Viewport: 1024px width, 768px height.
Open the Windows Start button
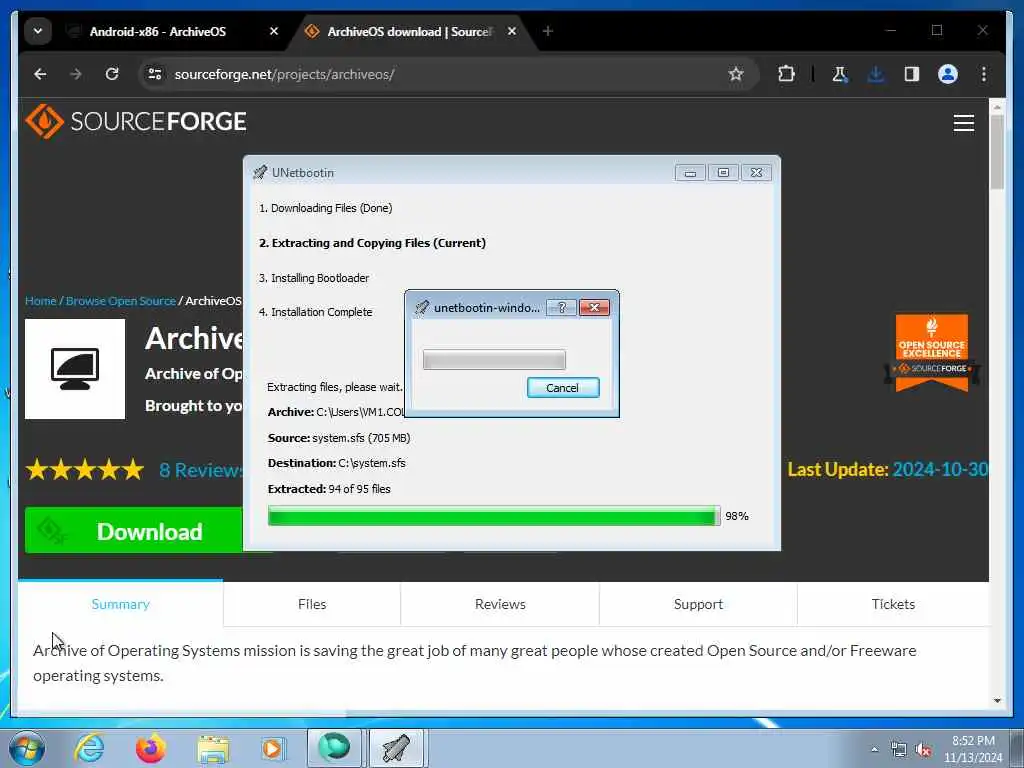[26, 748]
